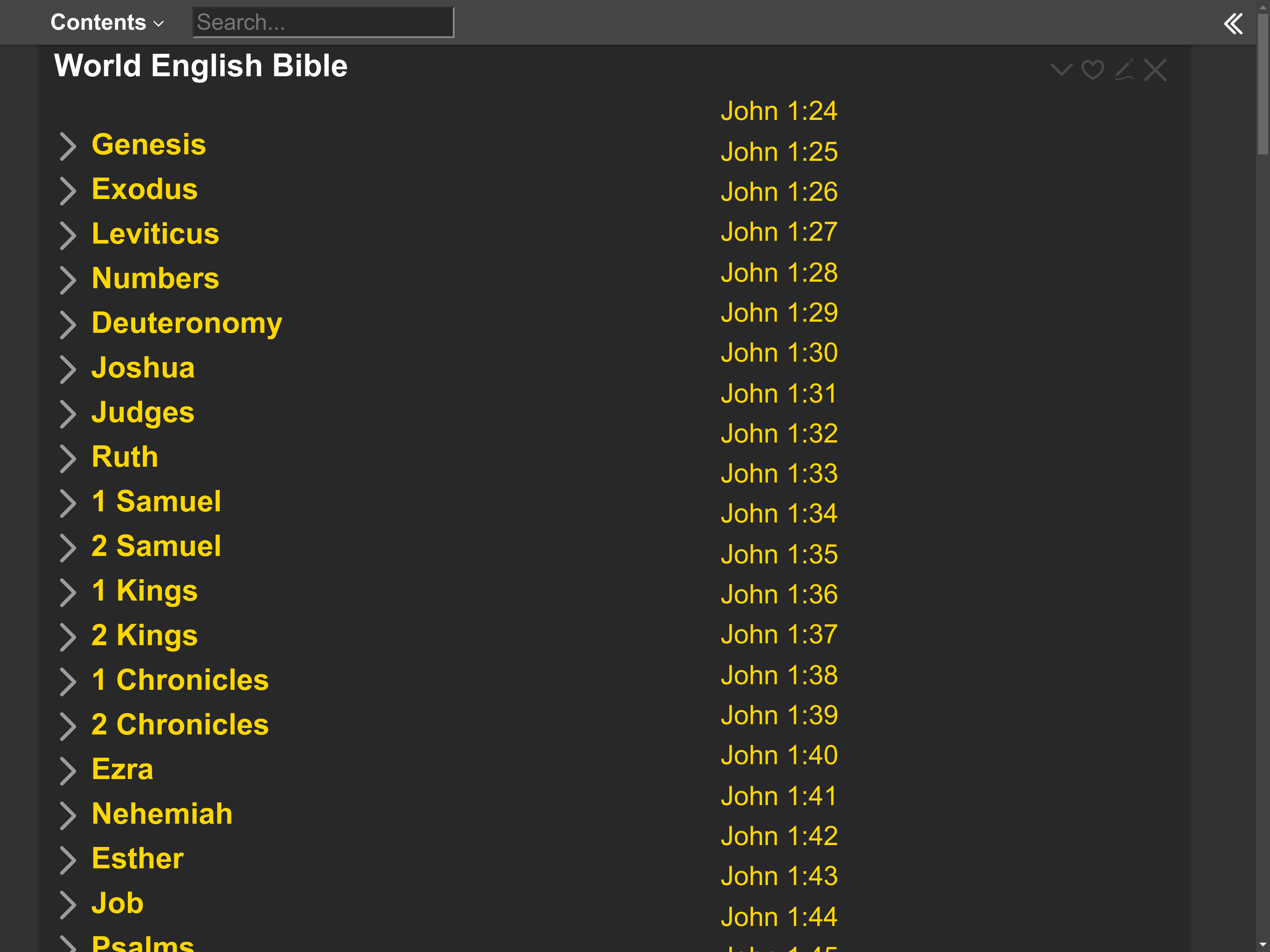
Task: Select the Esther book
Action: tap(137, 859)
